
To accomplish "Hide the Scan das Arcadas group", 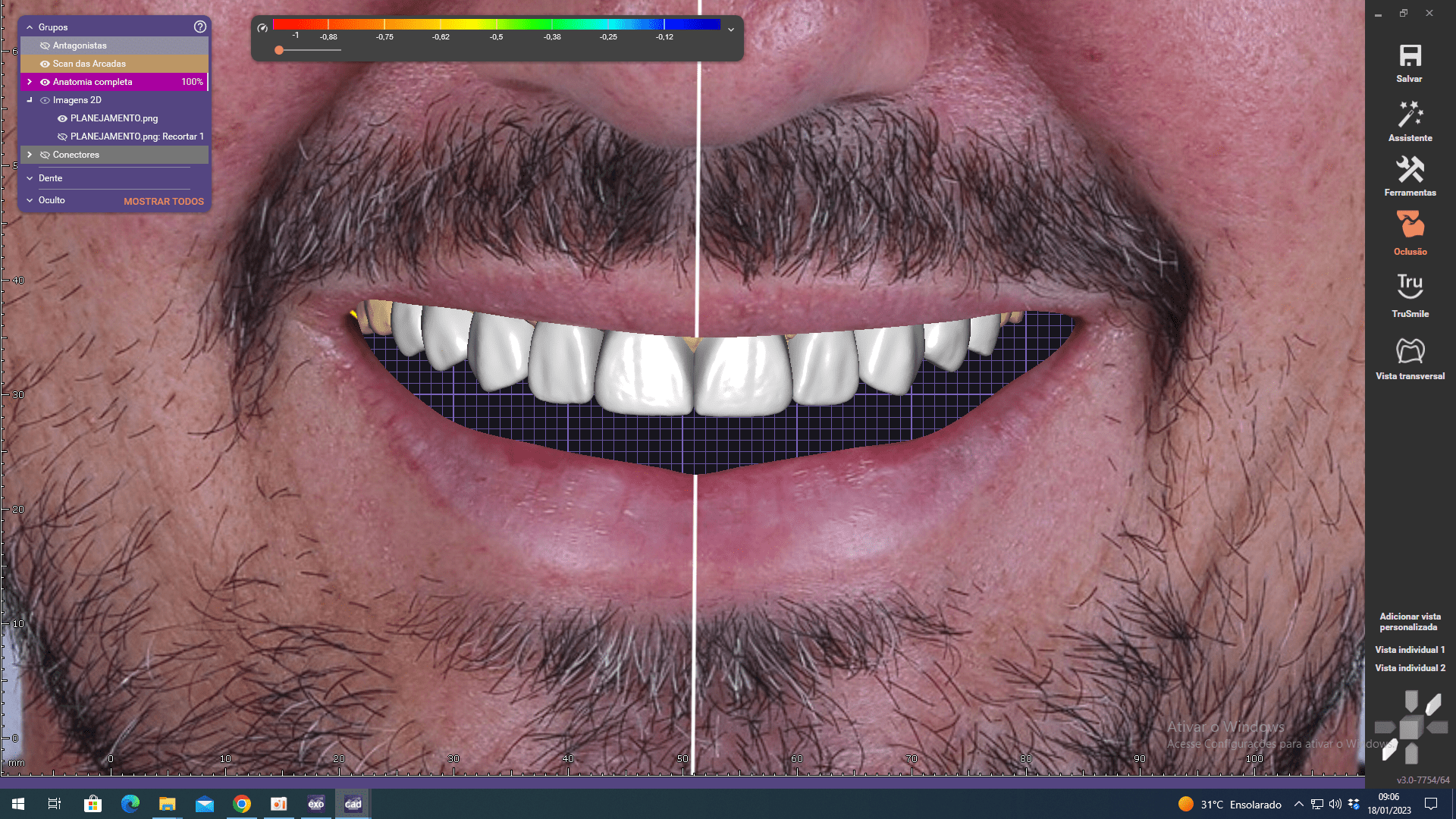I will coord(45,64).
